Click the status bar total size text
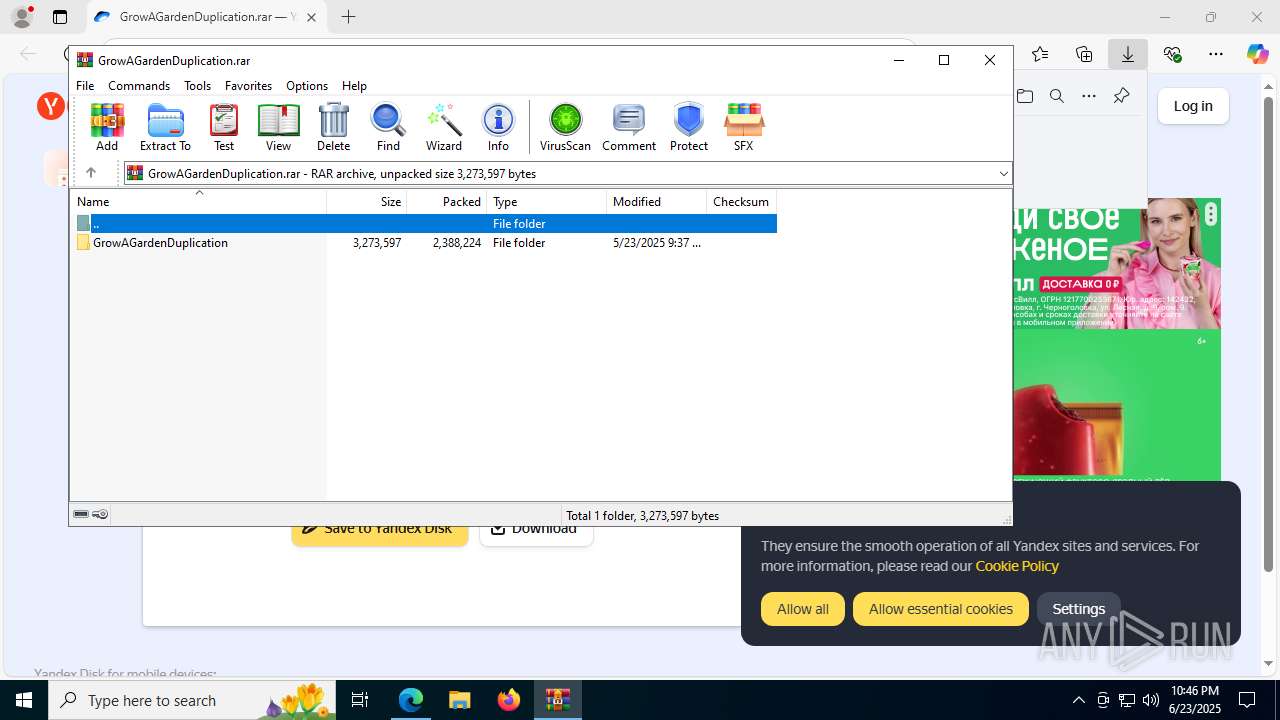The height and width of the screenshot is (720, 1280). click(x=642, y=516)
